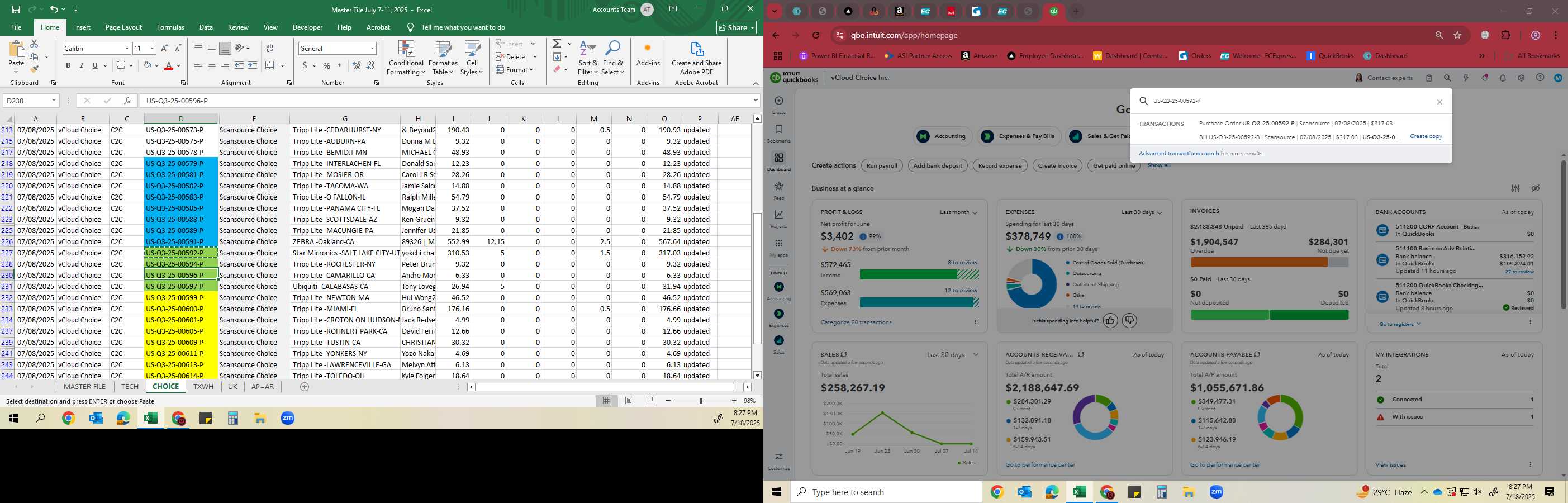This screenshot has height=503, width=1568.
Task: Click Customize at bottom of QuickBooks sidebar
Action: [778, 461]
